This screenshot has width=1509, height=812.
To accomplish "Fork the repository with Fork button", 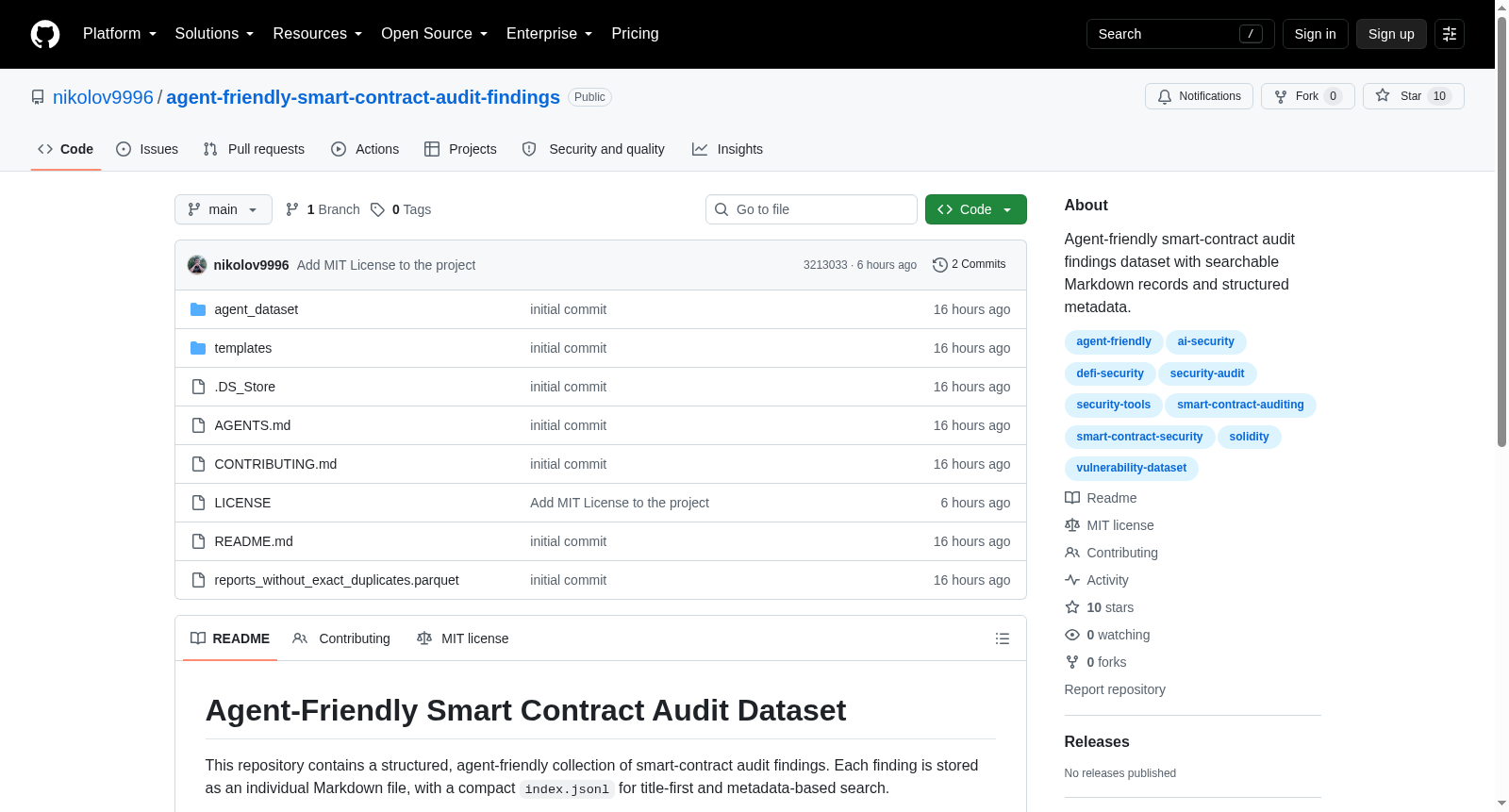I will click(x=1307, y=96).
